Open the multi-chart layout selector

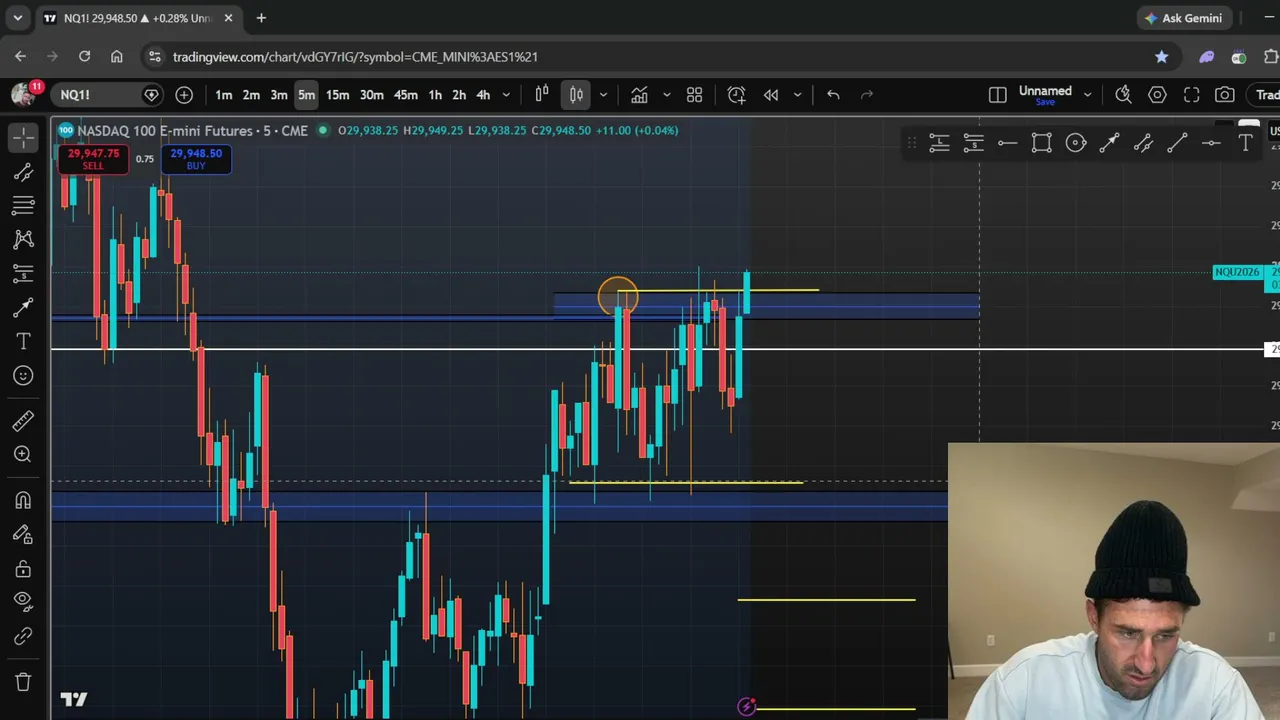(x=997, y=95)
